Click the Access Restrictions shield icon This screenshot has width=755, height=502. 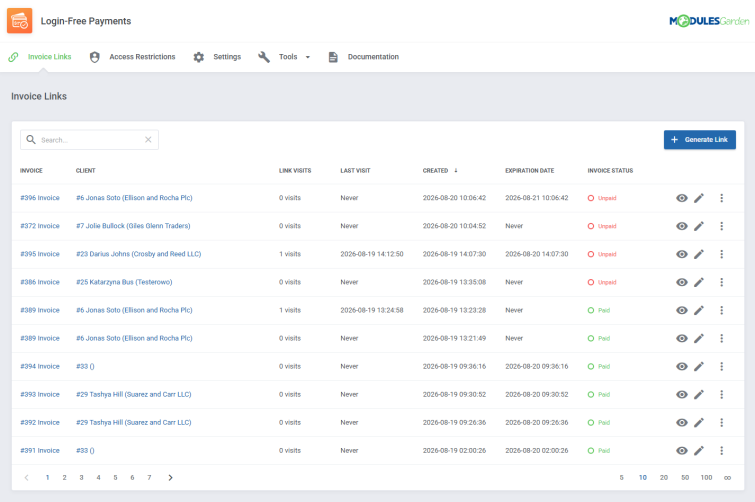[x=94, y=57]
